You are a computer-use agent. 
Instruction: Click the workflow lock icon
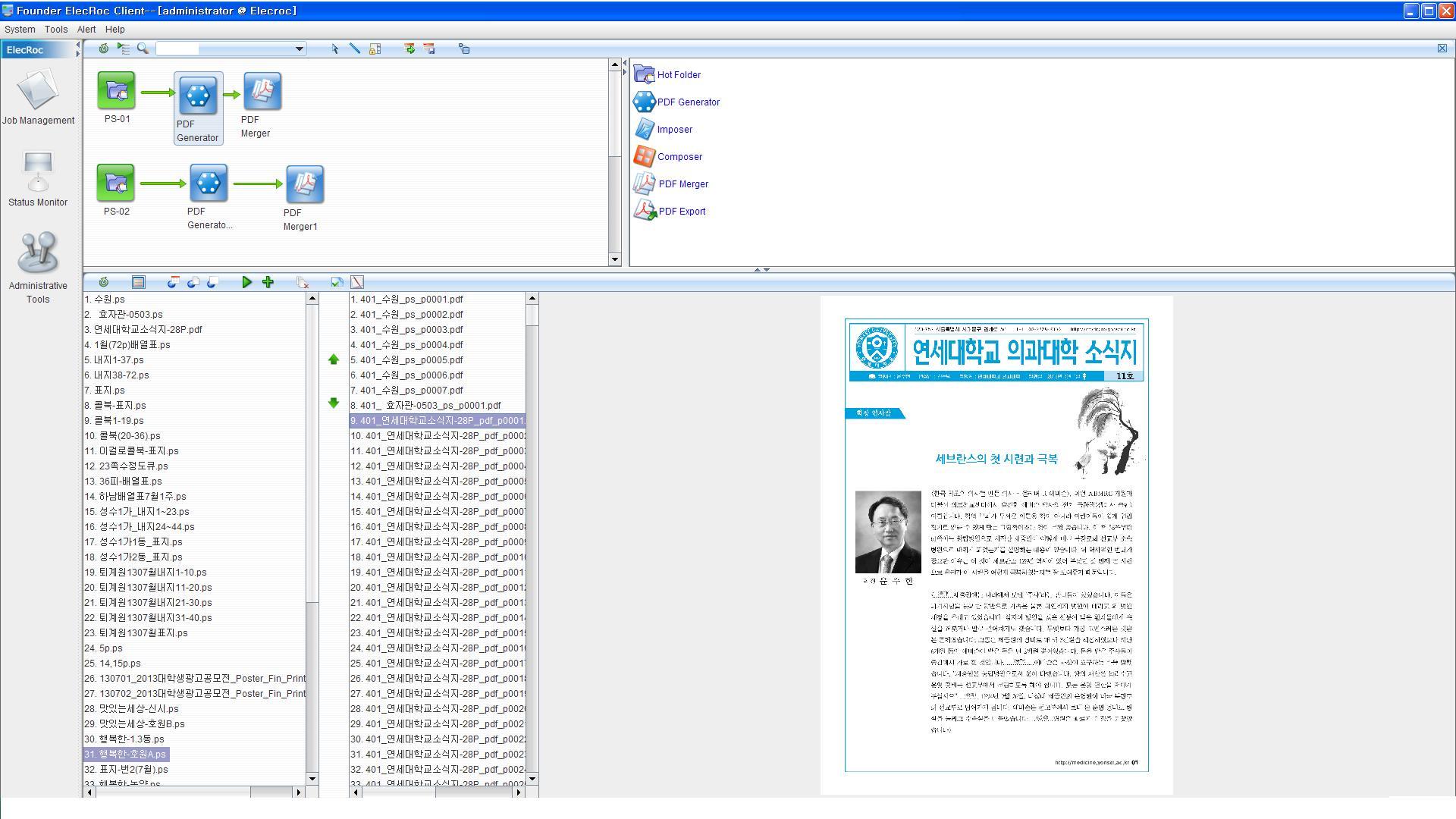point(375,49)
